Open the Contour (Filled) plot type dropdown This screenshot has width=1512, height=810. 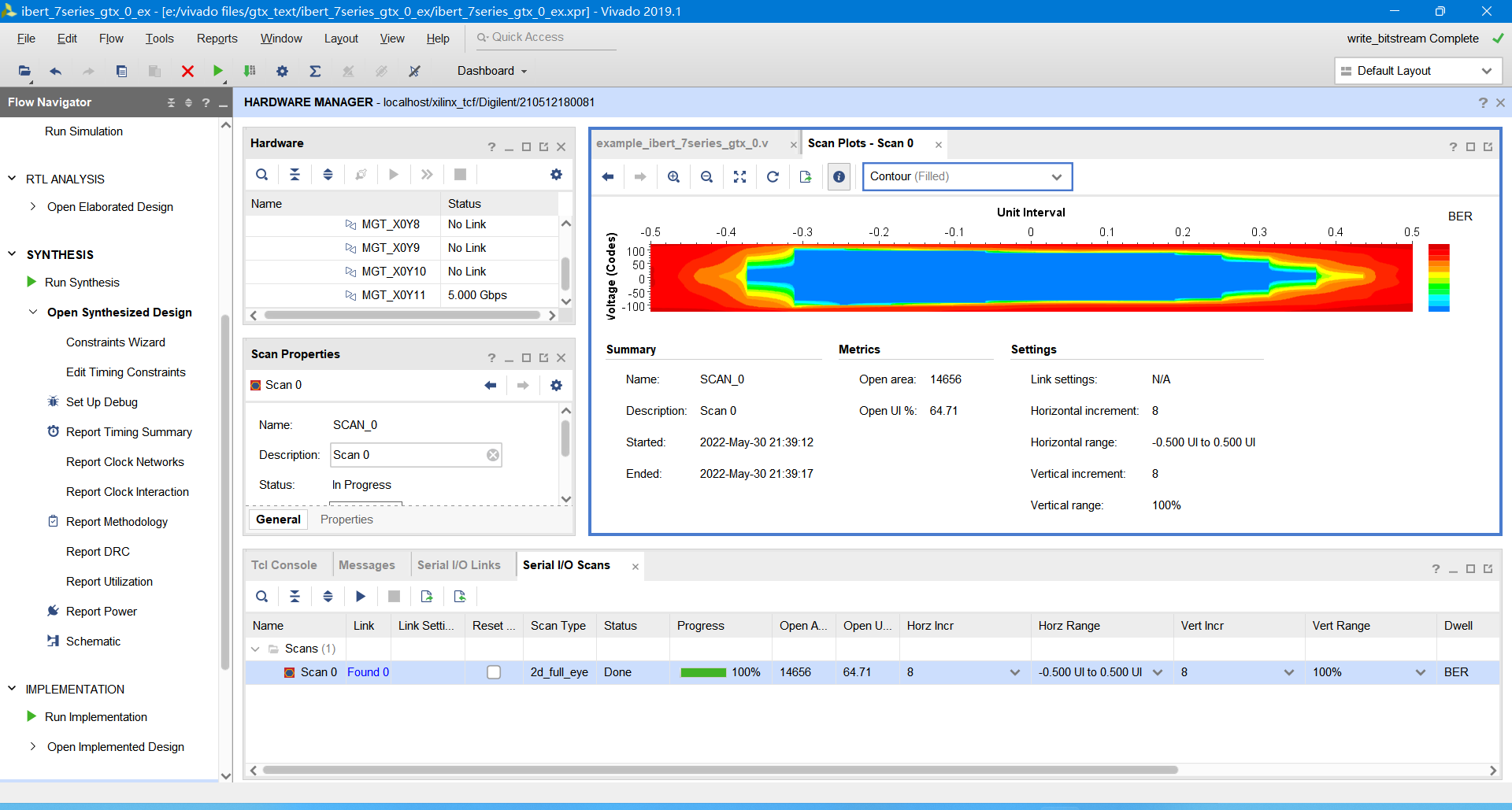tap(968, 176)
